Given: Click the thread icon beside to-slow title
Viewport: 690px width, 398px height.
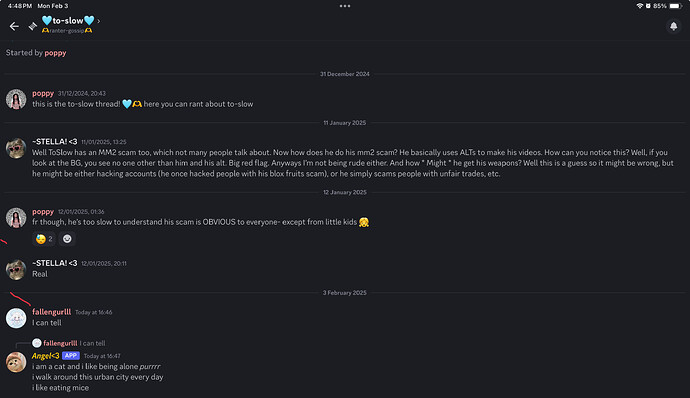Looking at the screenshot, I should (x=33, y=26).
